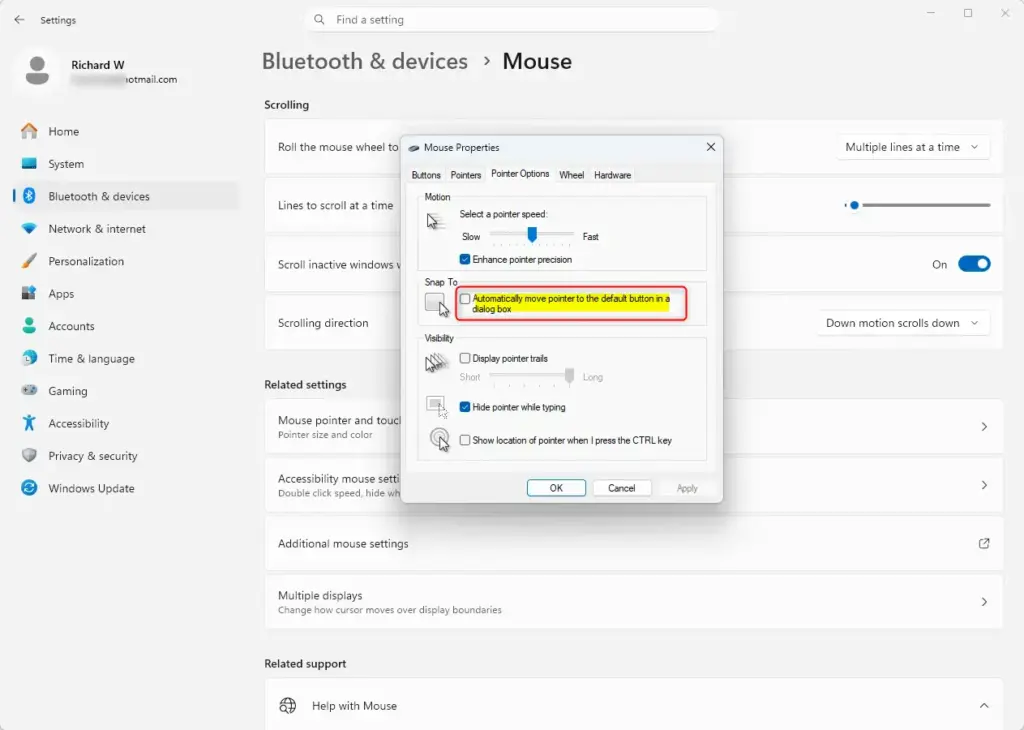Open Windows Update in sidebar
1024x730 pixels.
click(x=91, y=488)
